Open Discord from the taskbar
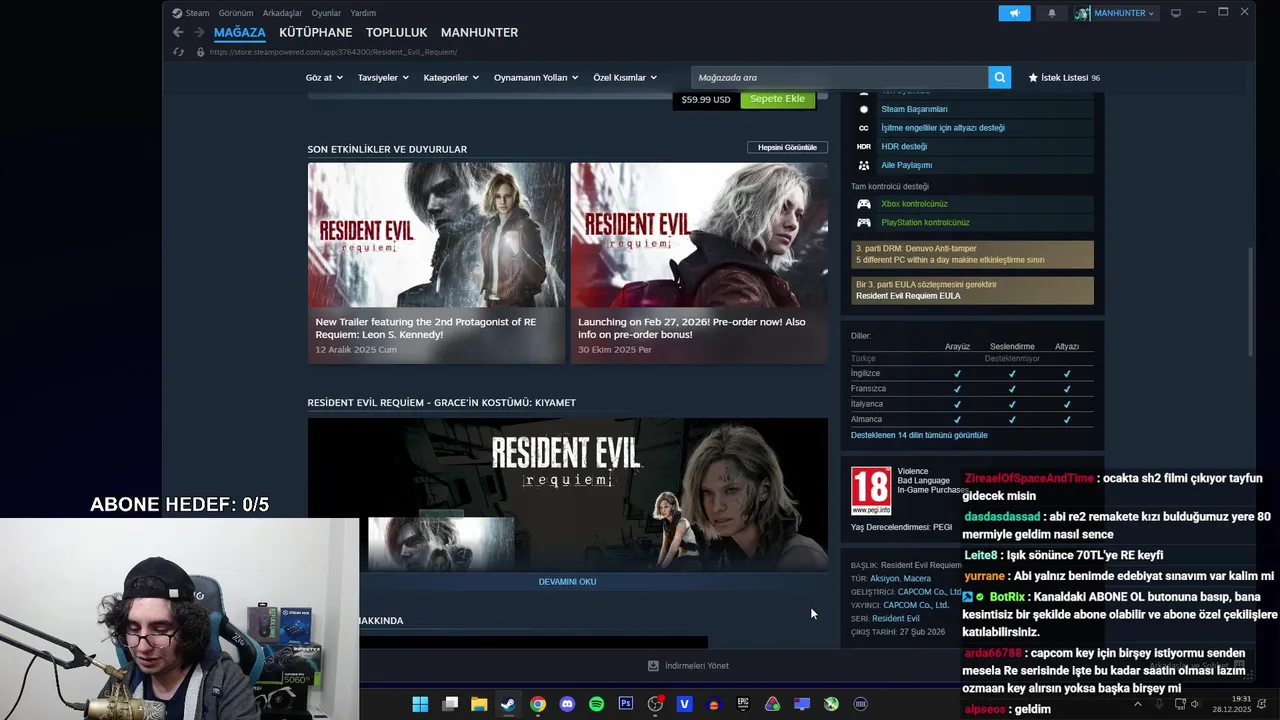Screen dimensions: 1280x720 [x=567, y=704]
